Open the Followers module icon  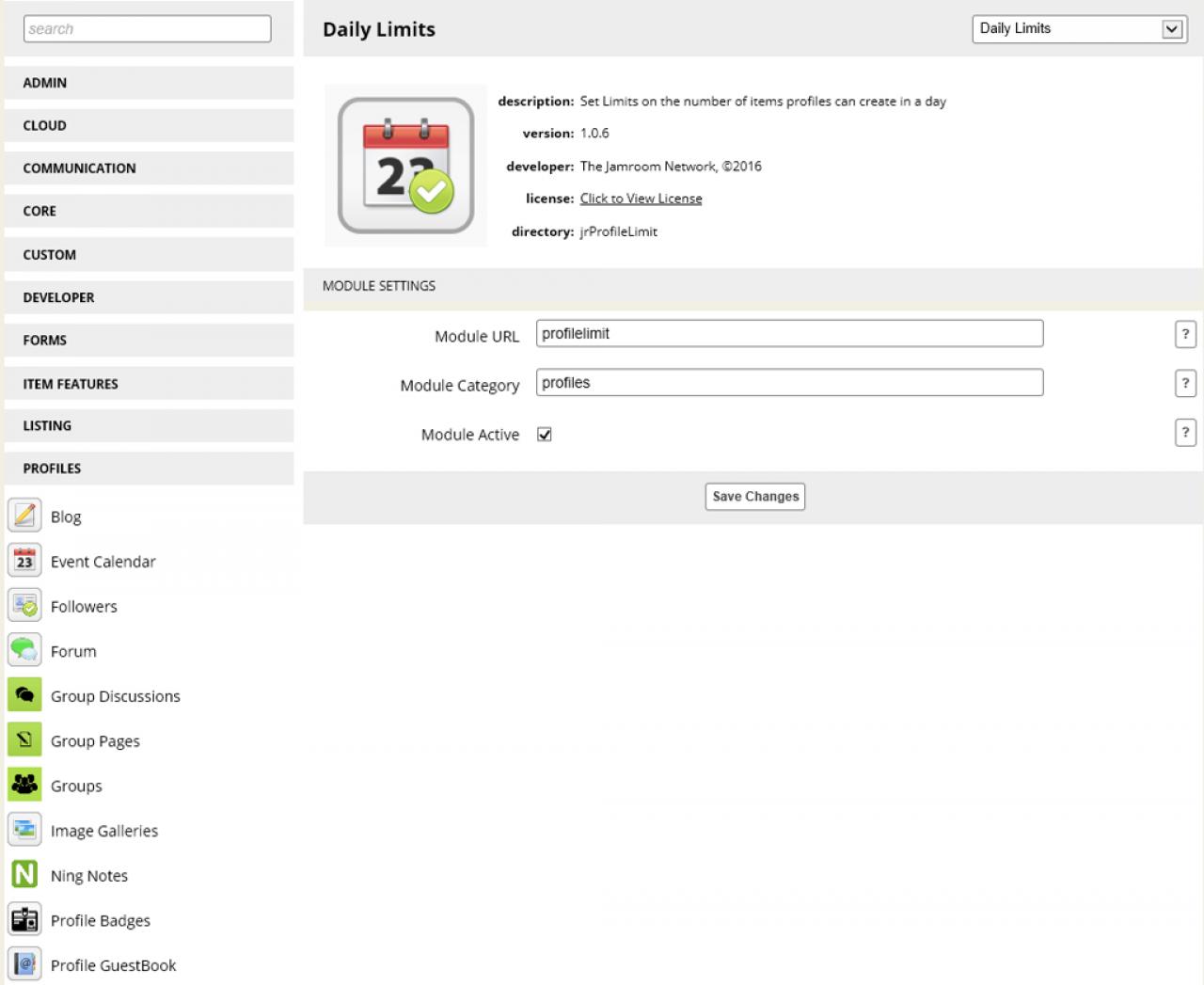[x=24, y=606]
